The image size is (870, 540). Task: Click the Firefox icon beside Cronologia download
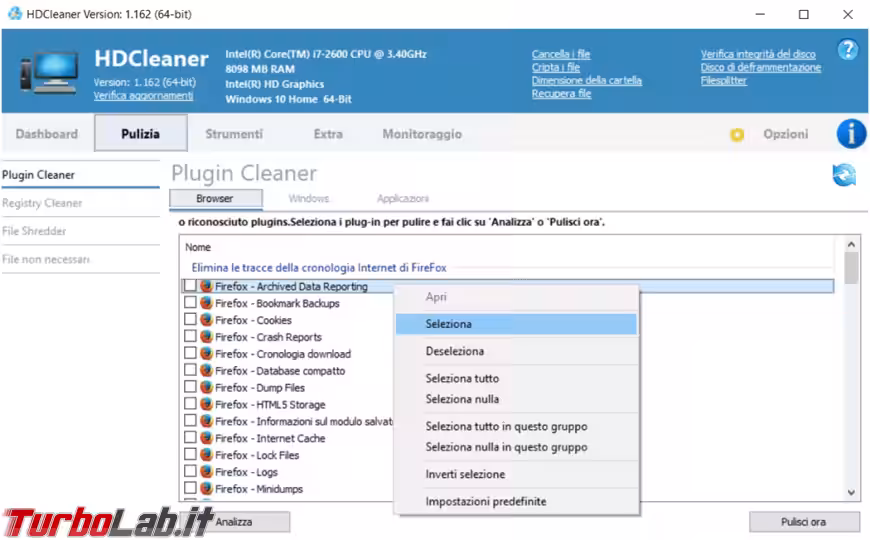(x=206, y=353)
